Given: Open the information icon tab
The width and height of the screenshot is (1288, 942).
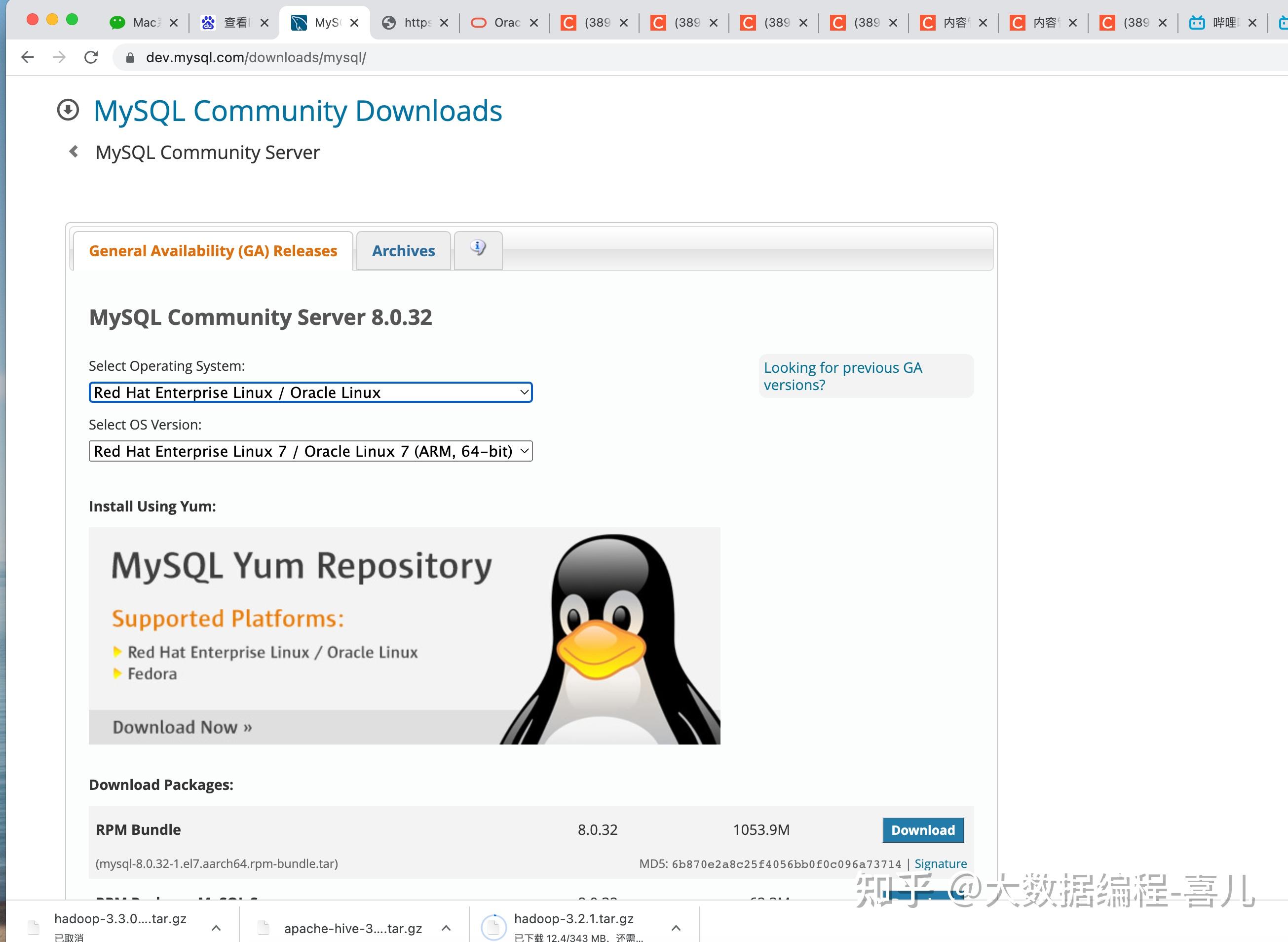Looking at the screenshot, I should (x=478, y=249).
